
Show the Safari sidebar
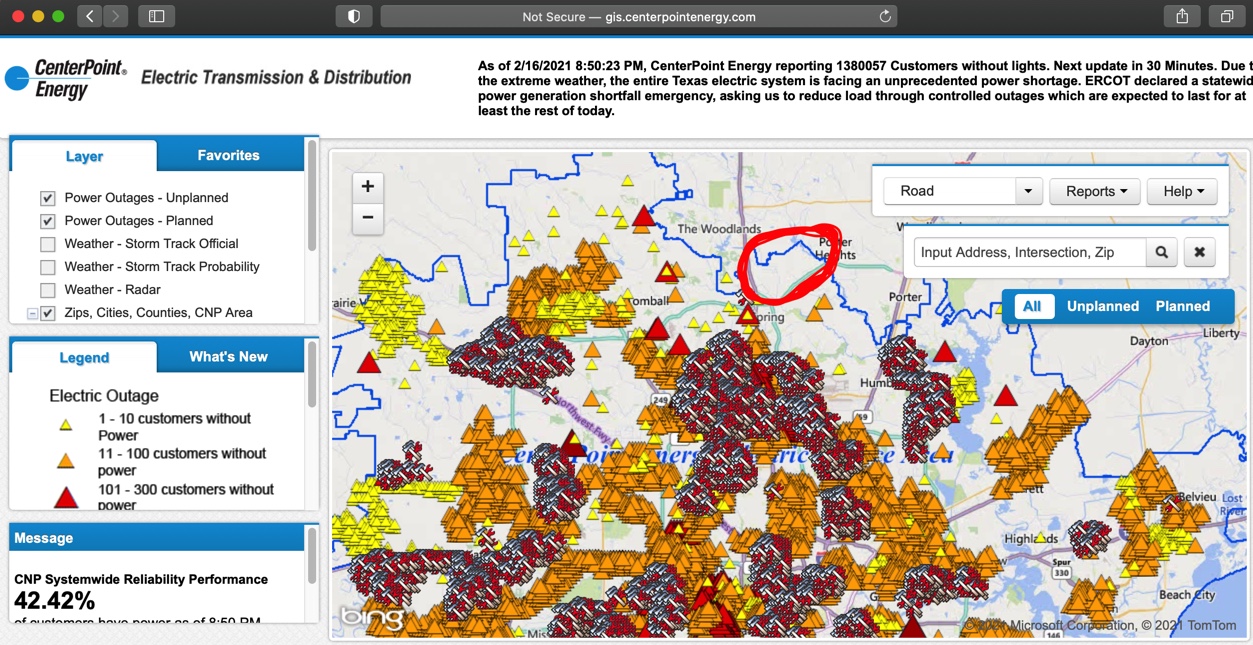pos(157,17)
